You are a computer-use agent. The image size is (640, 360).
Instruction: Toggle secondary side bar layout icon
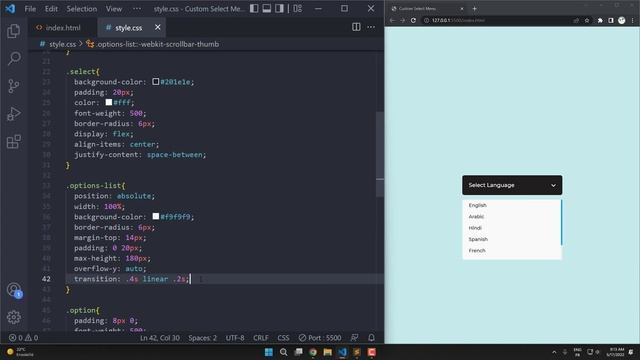pyautogui.click(x=279, y=8)
